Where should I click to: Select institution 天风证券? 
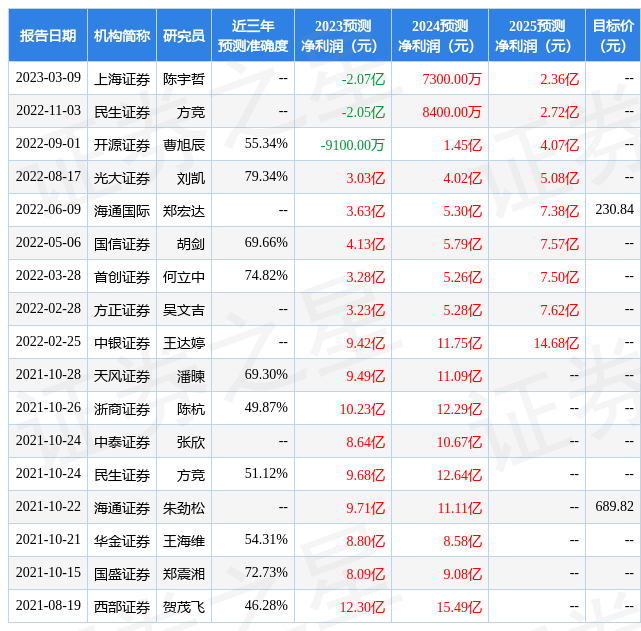122,376
